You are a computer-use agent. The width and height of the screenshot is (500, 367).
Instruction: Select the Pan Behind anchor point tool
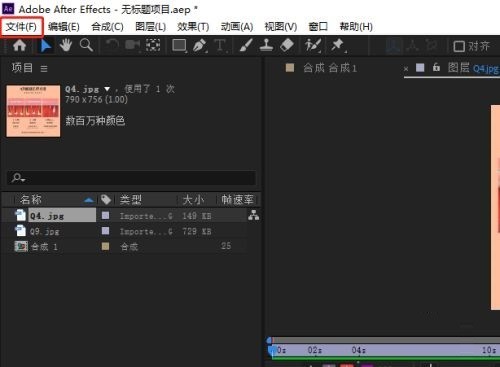153,45
